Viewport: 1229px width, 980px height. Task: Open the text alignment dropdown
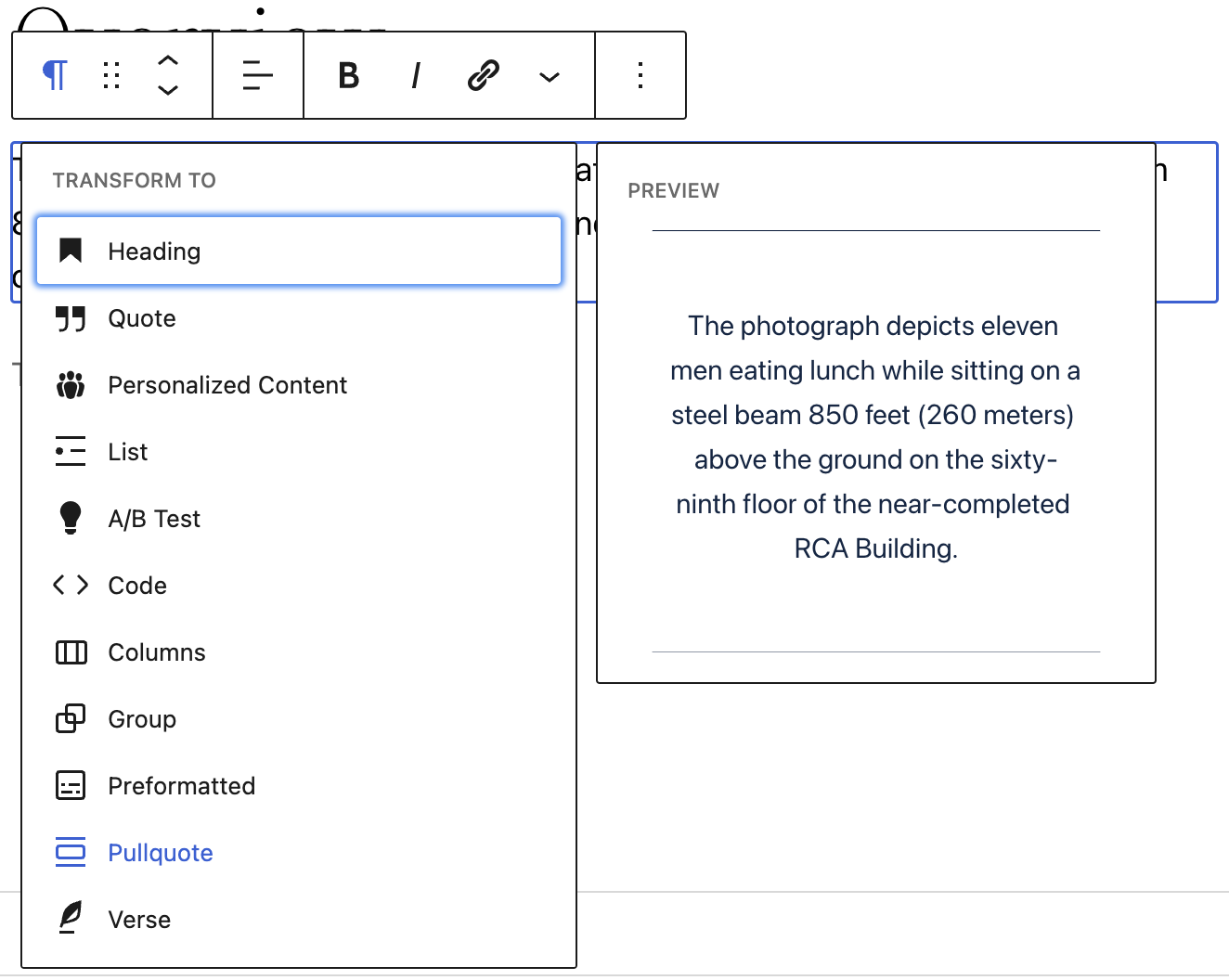(257, 75)
